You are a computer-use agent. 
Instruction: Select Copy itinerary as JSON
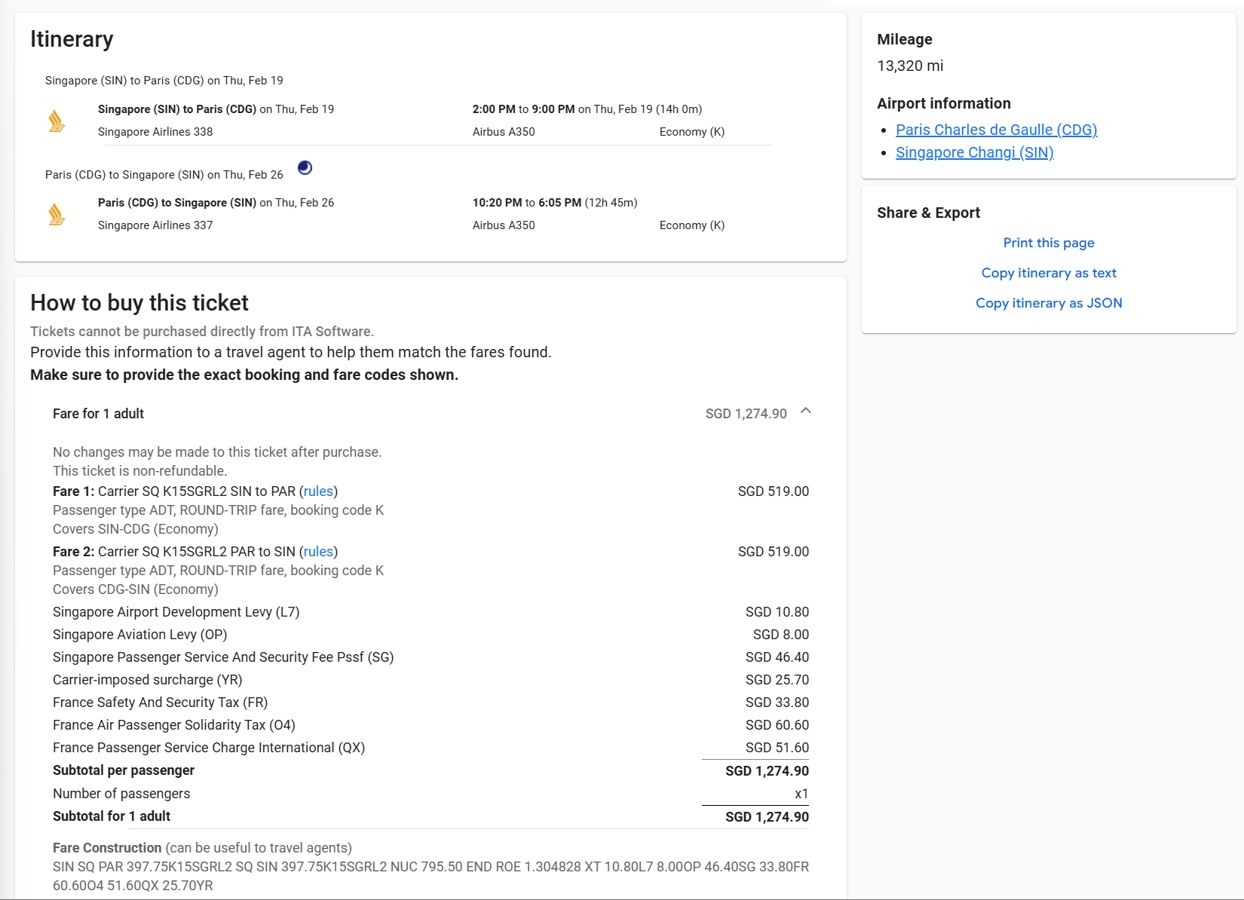coord(1048,303)
